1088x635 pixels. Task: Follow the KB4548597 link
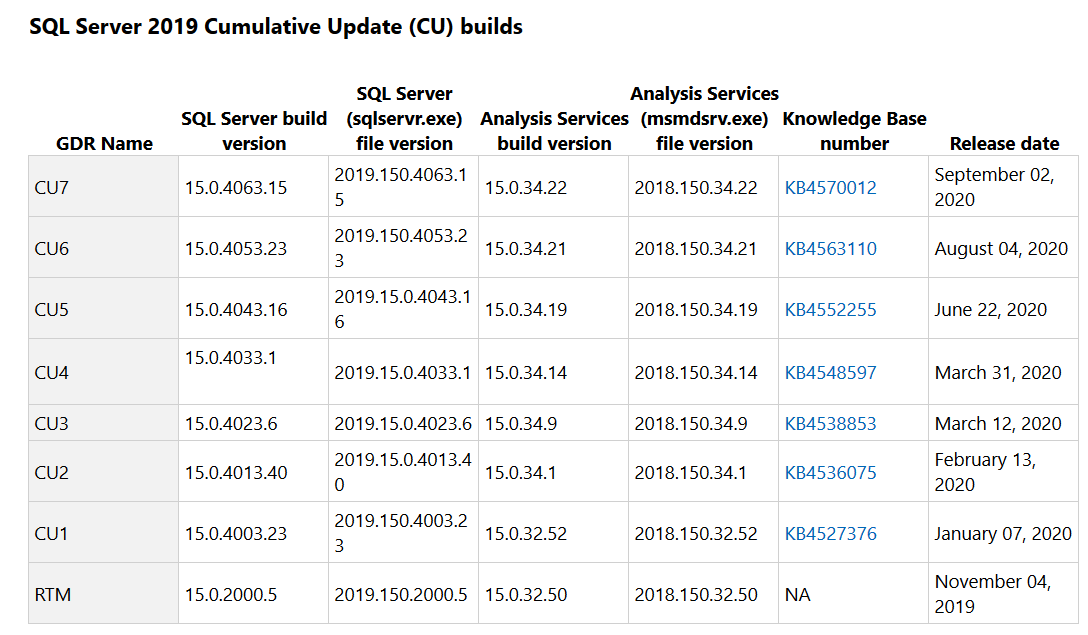pos(830,373)
